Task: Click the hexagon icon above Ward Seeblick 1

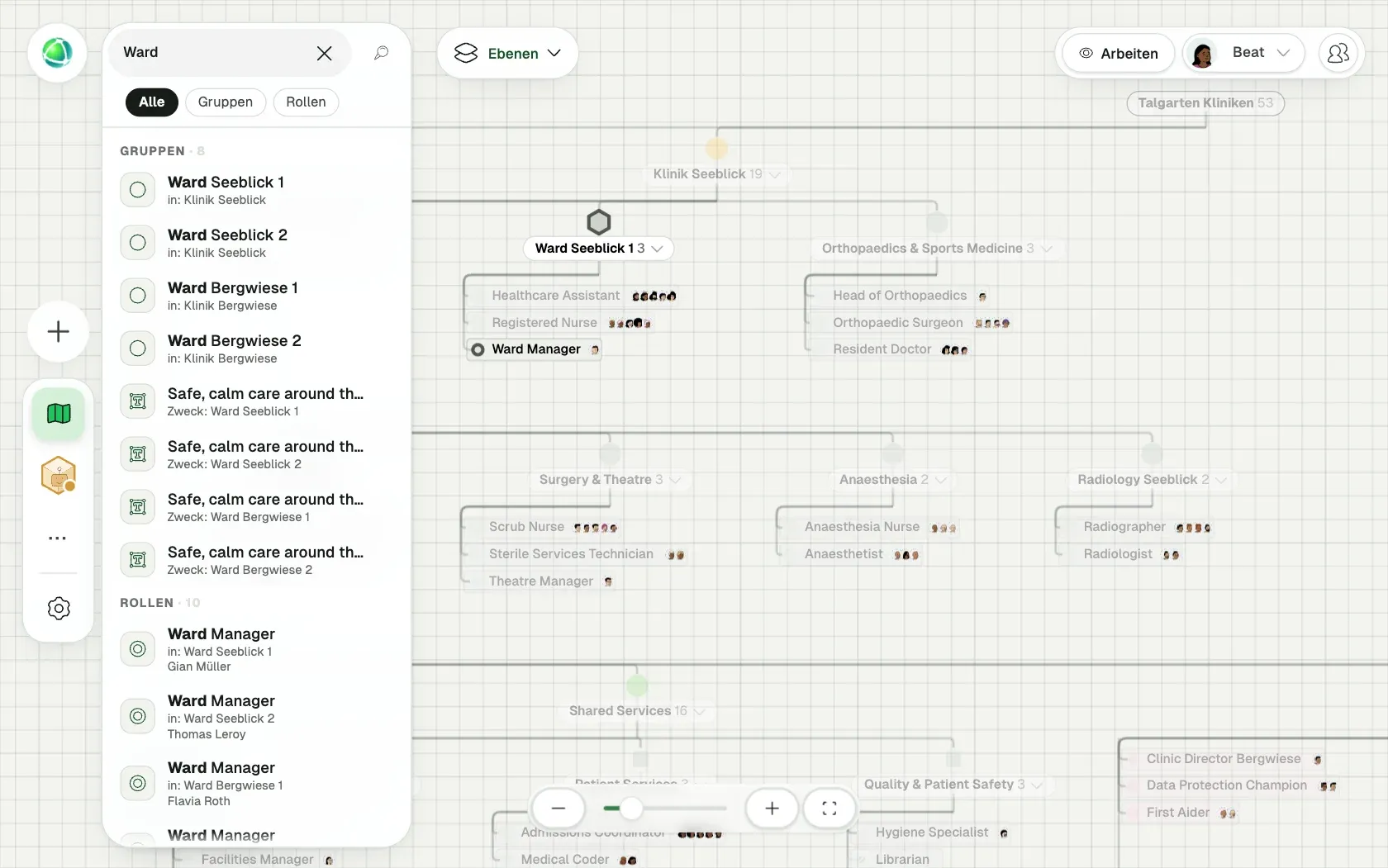Action: coord(599,221)
